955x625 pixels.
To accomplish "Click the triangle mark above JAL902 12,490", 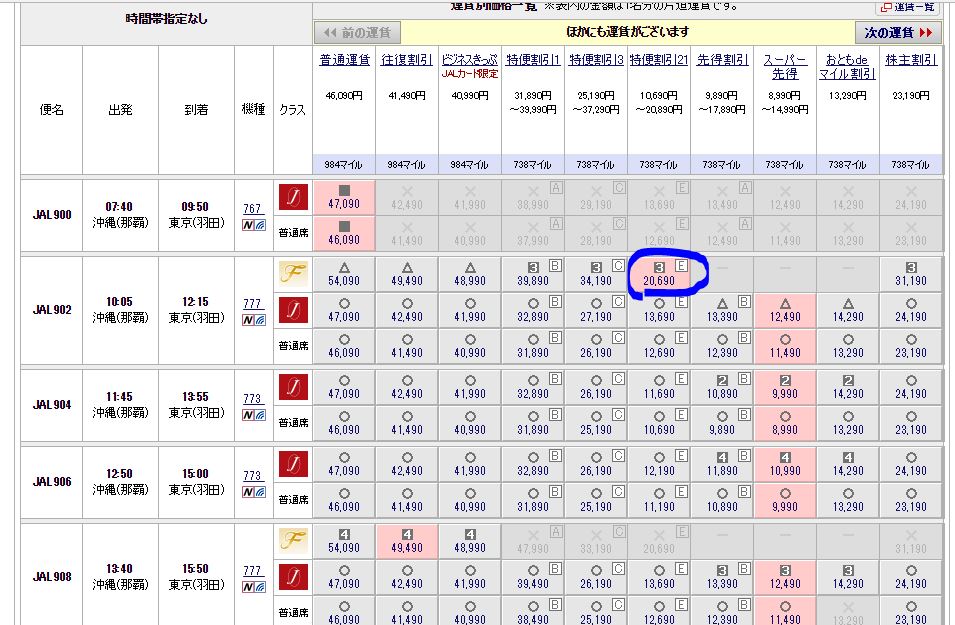I will coord(785,303).
